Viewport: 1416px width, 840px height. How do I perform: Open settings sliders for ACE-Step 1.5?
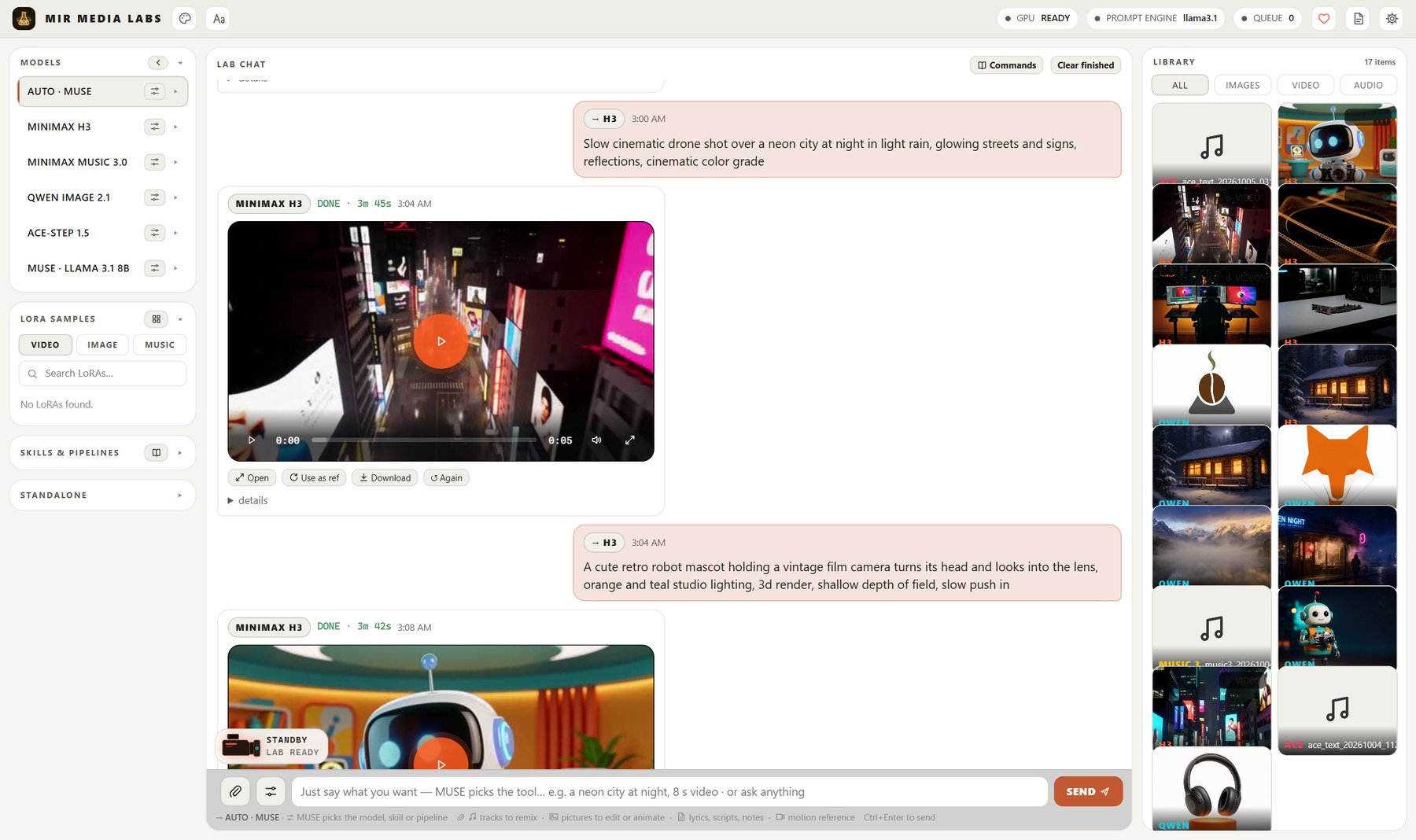pos(155,233)
